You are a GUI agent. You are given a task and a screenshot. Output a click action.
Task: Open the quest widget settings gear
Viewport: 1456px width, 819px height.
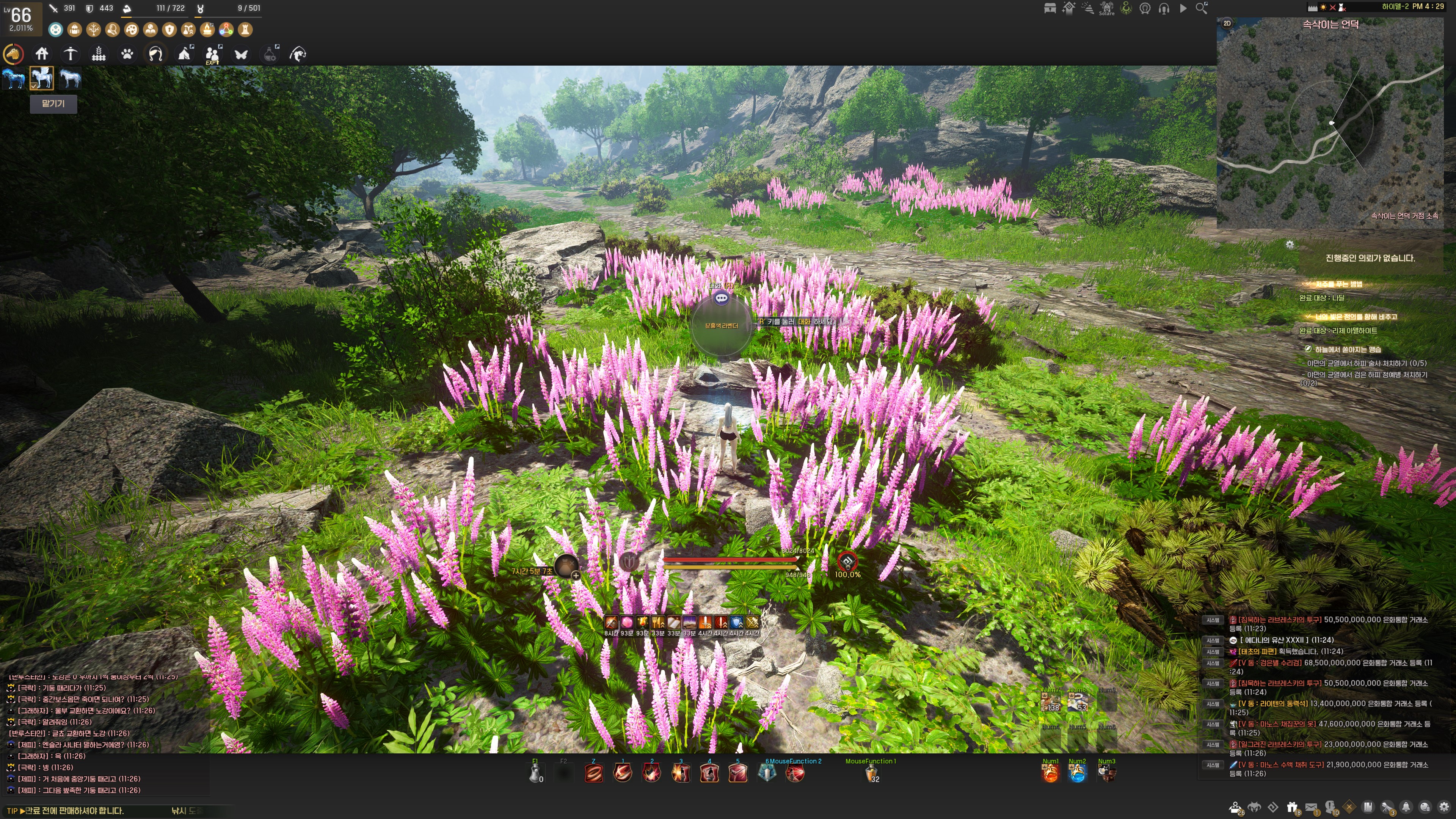(x=1290, y=245)
